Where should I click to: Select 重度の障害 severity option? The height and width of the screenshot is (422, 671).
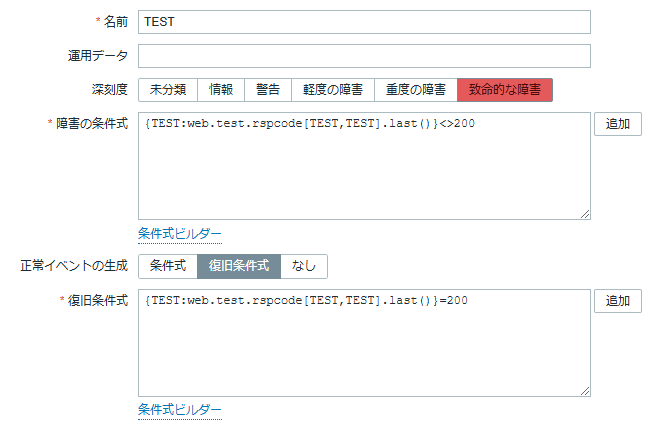(x=416, y=90)
